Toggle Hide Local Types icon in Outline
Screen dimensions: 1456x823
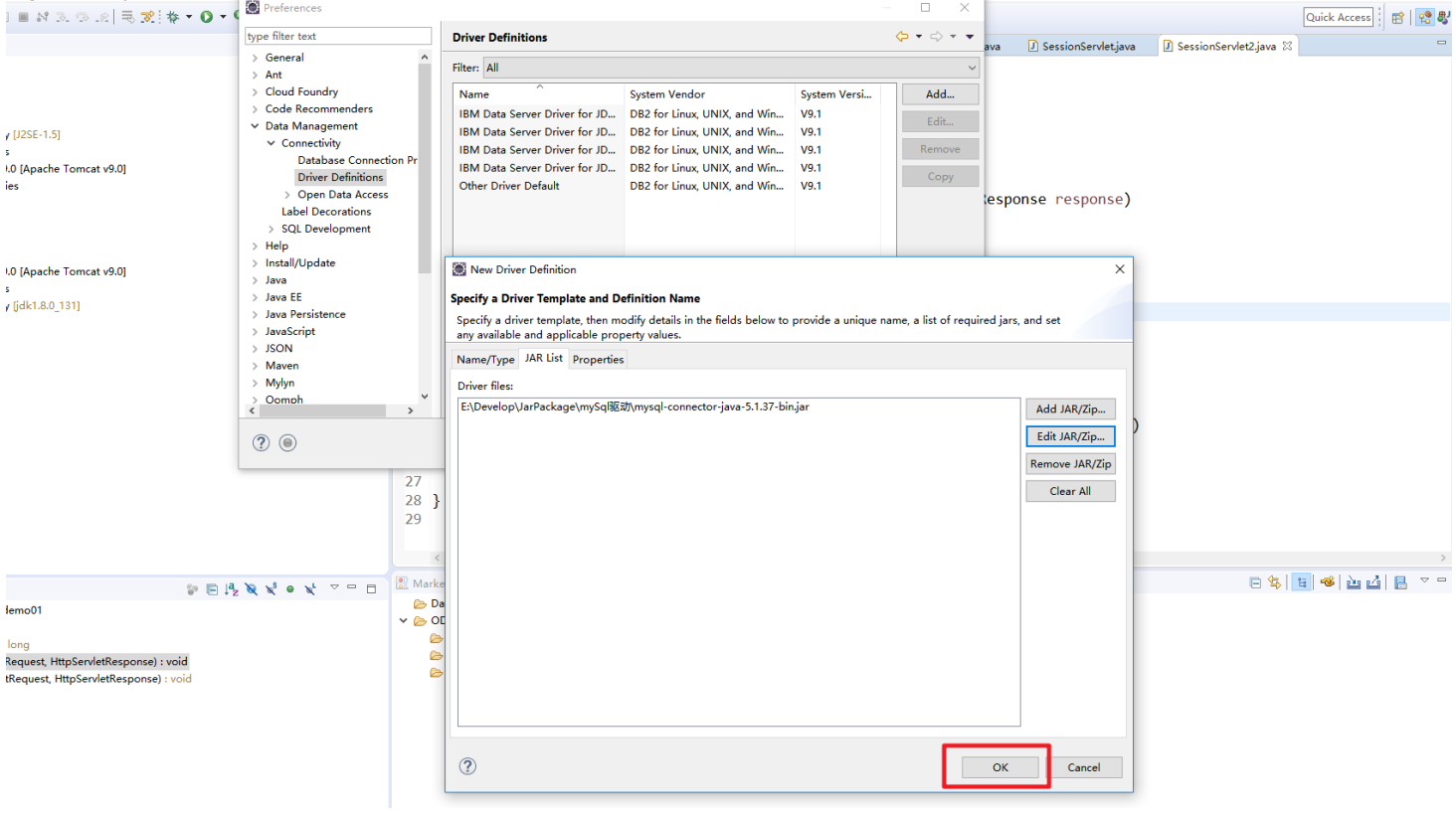(310, 589)
